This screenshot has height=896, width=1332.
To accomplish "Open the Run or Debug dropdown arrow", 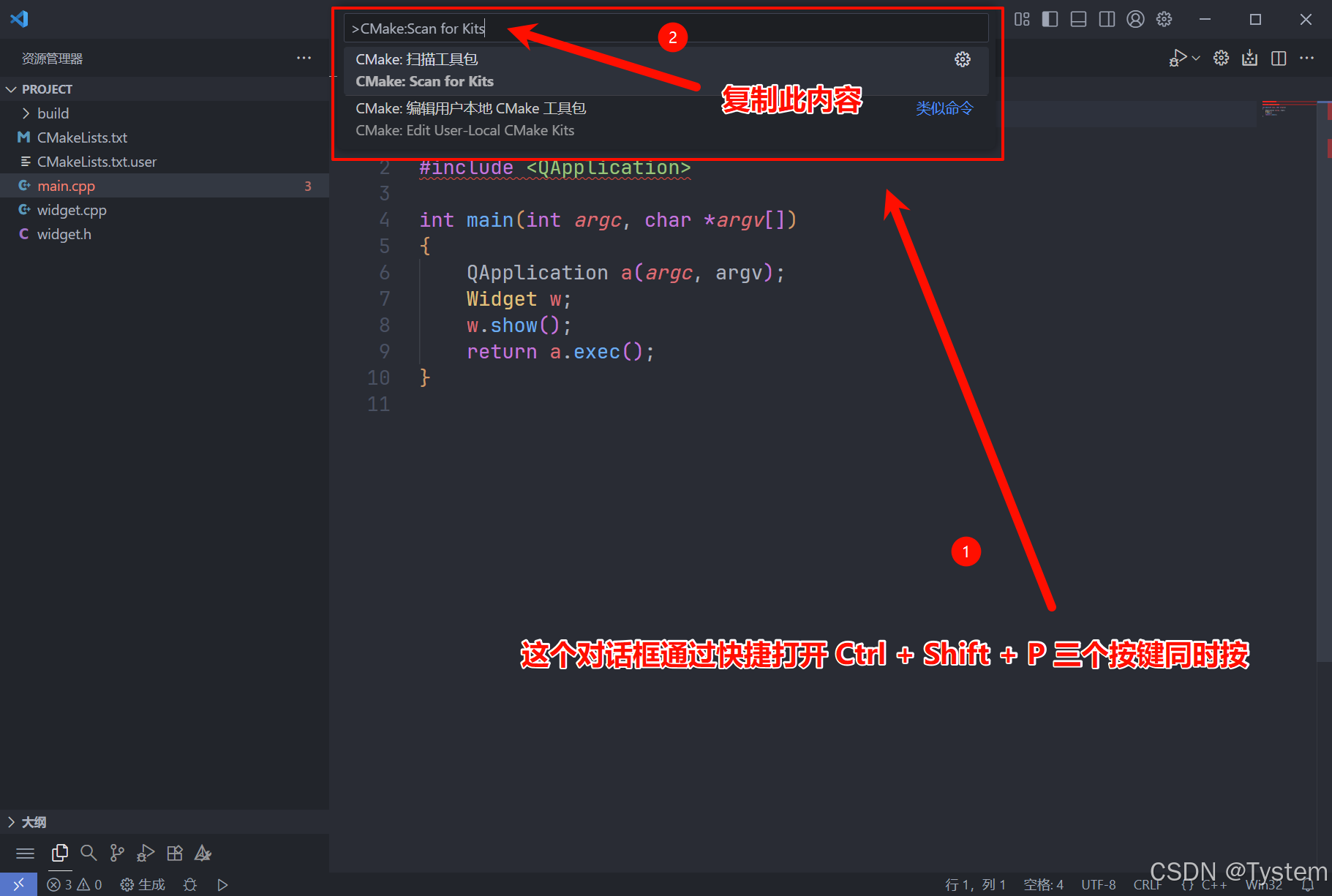I will click(1197, 58).
